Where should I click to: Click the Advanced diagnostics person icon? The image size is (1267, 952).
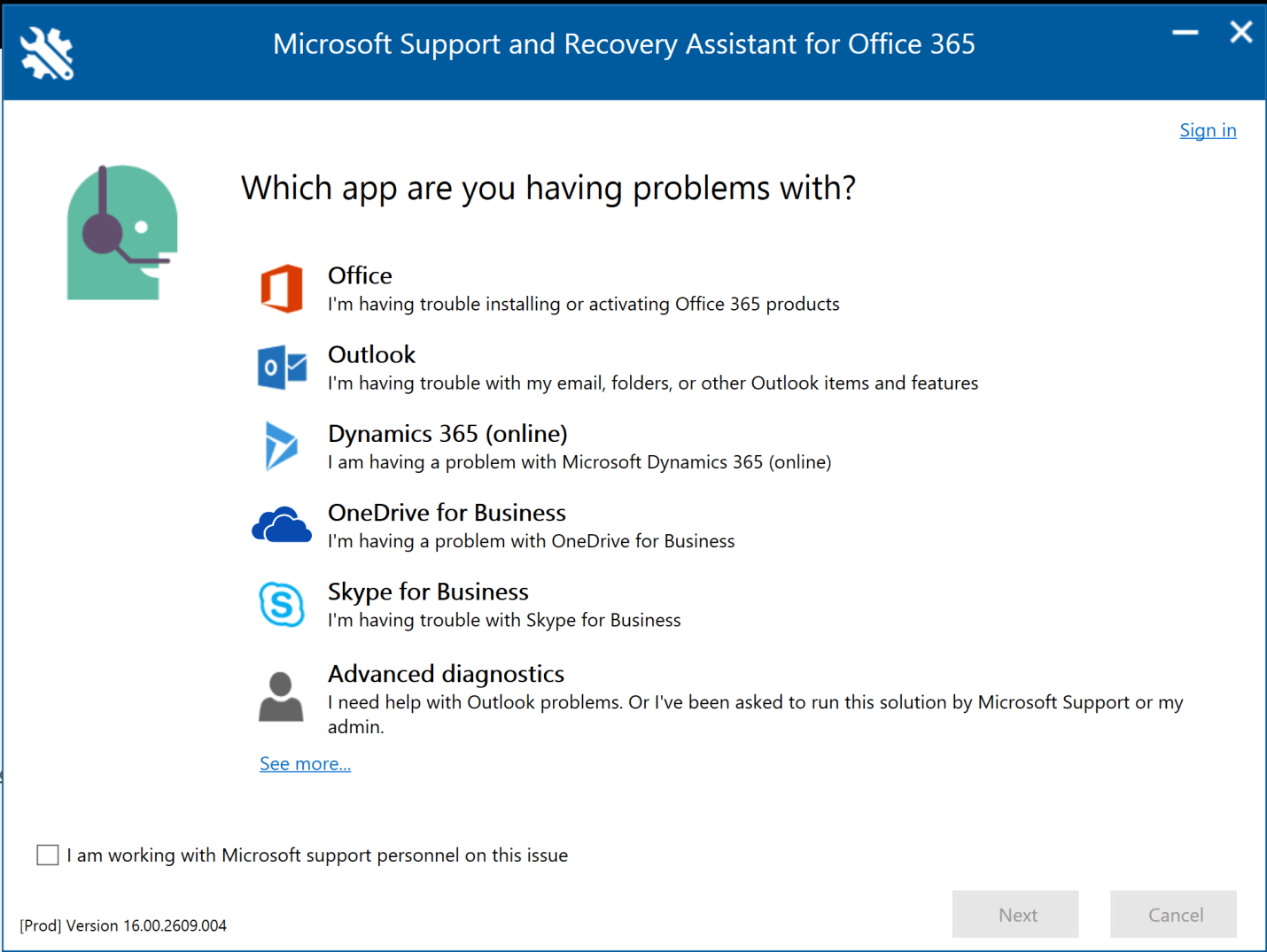click(281, 695)
